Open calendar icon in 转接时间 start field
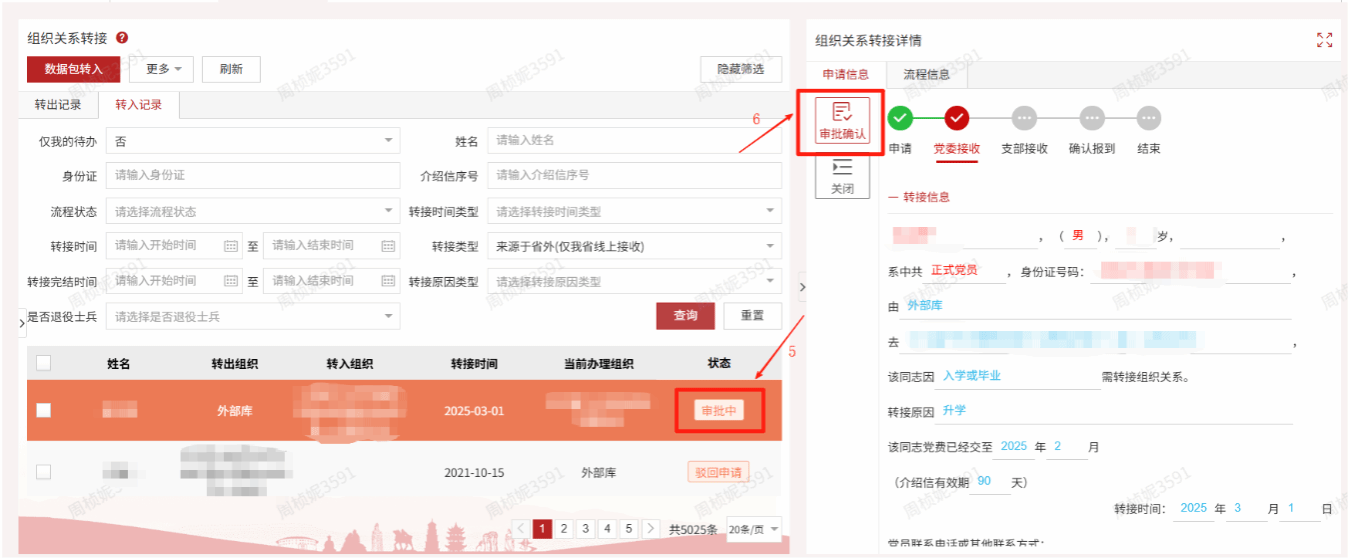The height and width of the screenshot is (558, 1348). coord(231,246)
